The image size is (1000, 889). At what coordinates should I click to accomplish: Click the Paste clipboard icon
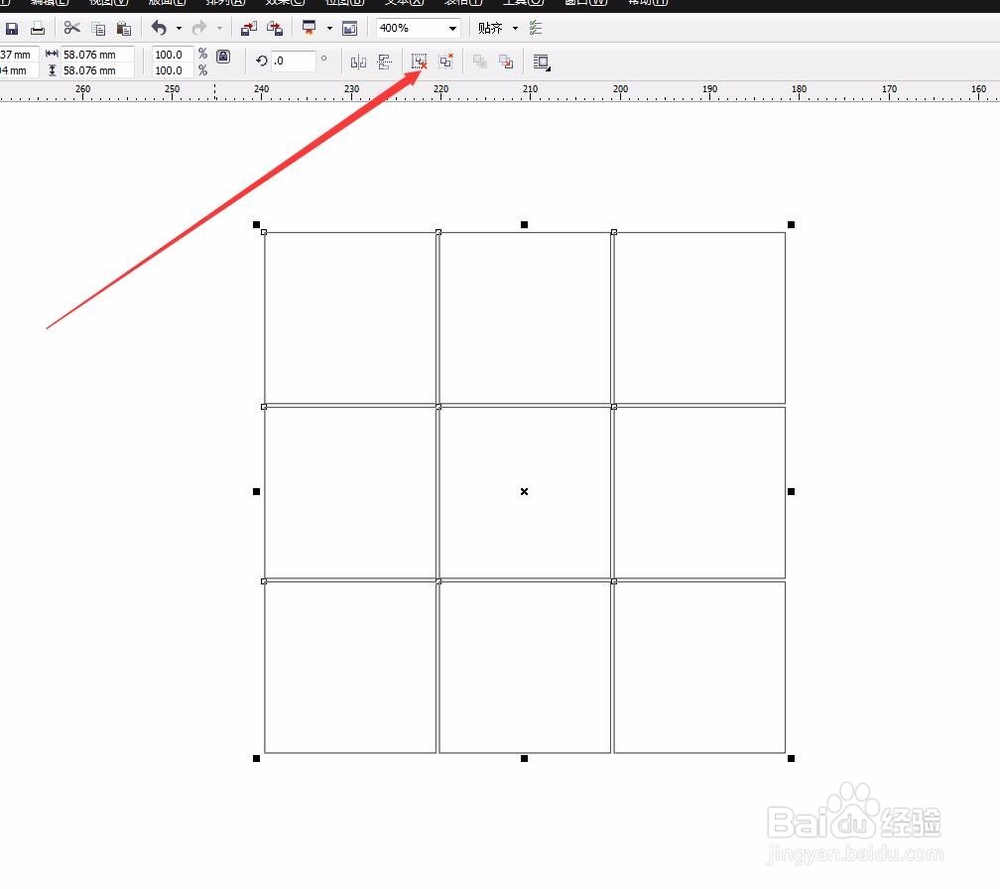124,29
